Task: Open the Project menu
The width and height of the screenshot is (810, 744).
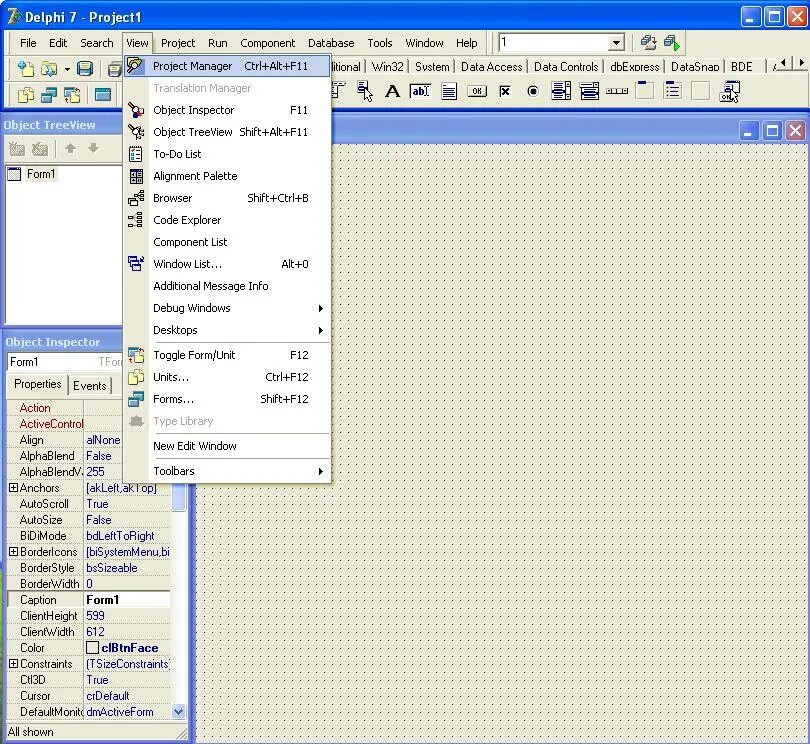Action: (178, 43)
